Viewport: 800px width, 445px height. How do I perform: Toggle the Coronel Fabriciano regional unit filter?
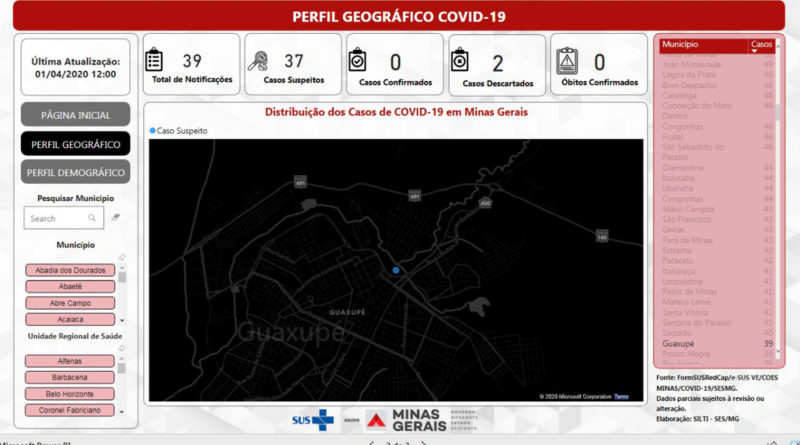click(x=69, y=410)
